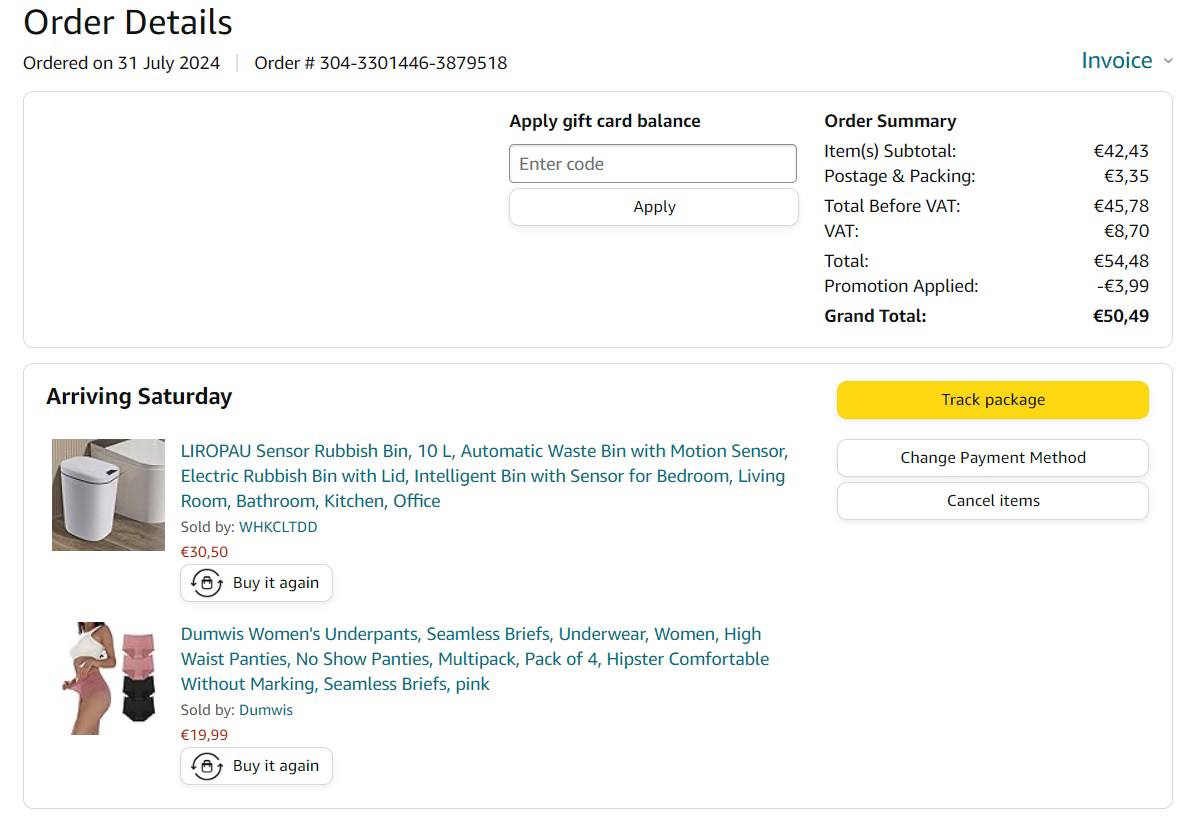The width and height of the screenshot is (1195, 824).
Task: Focus the gift card Enter code field
Action: pos(653,164)
